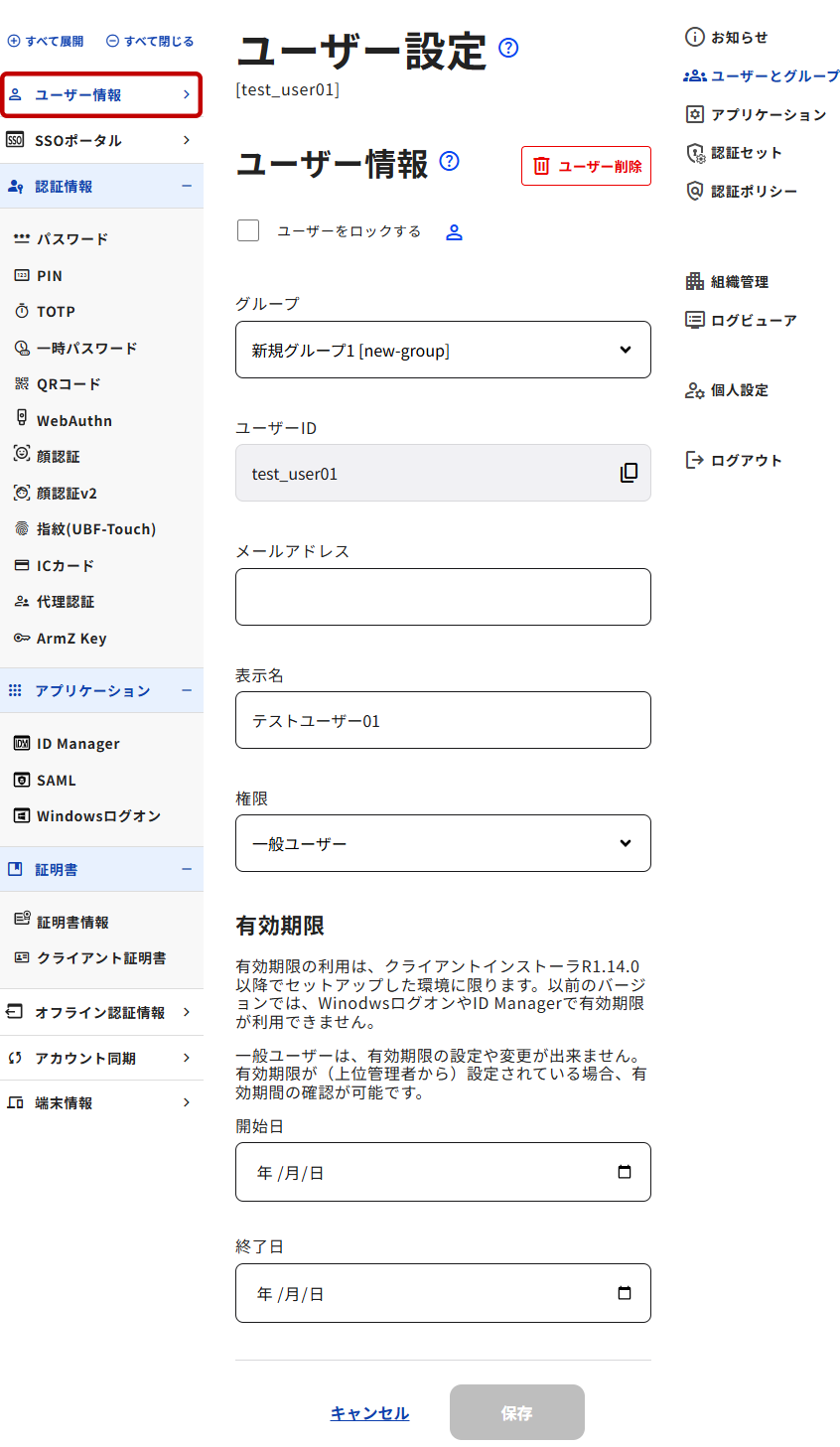This screenshot has height=1447, width=840.
Task: Collapse the 認証情報 section
Action: tap(187, 186)
